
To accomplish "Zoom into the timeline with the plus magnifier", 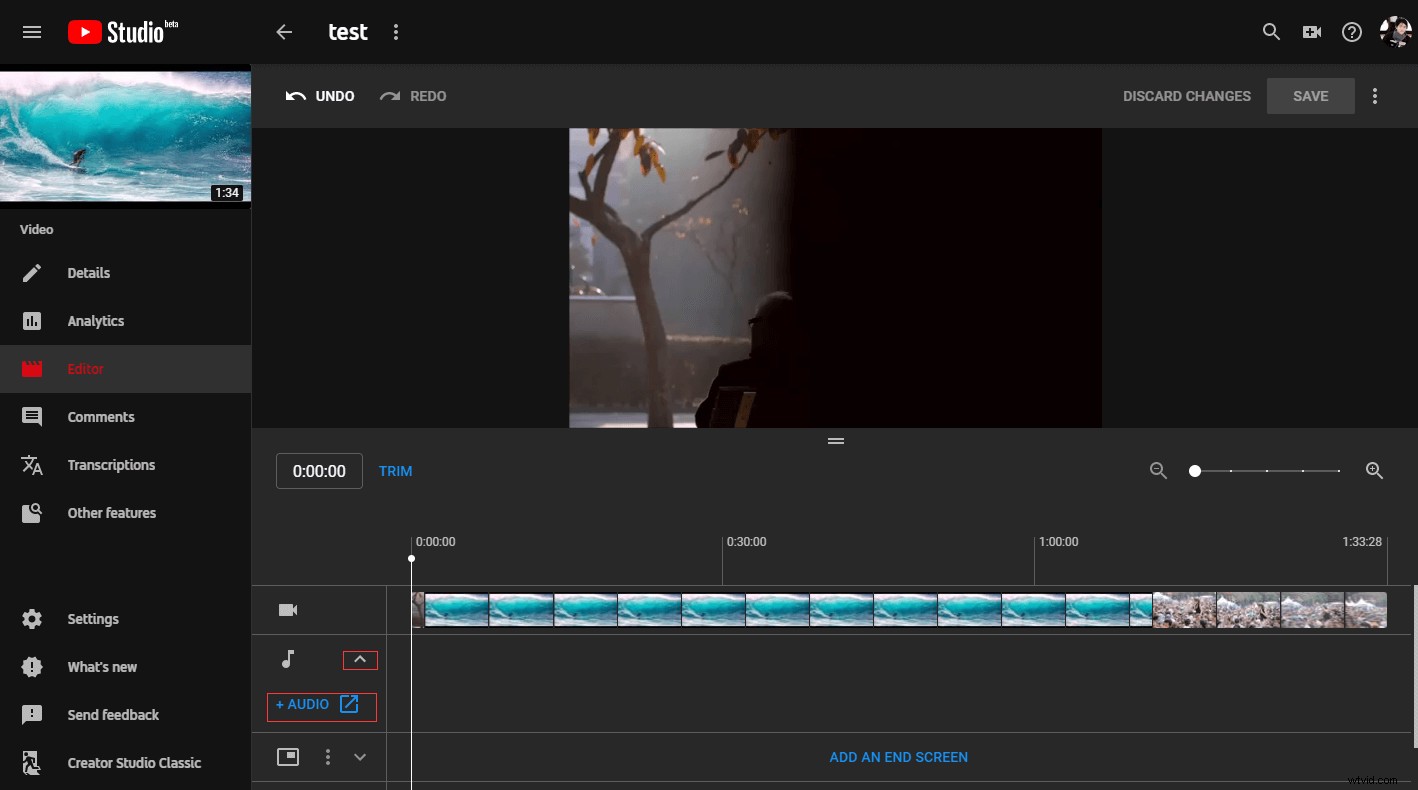I will [x=1374, y=470].
